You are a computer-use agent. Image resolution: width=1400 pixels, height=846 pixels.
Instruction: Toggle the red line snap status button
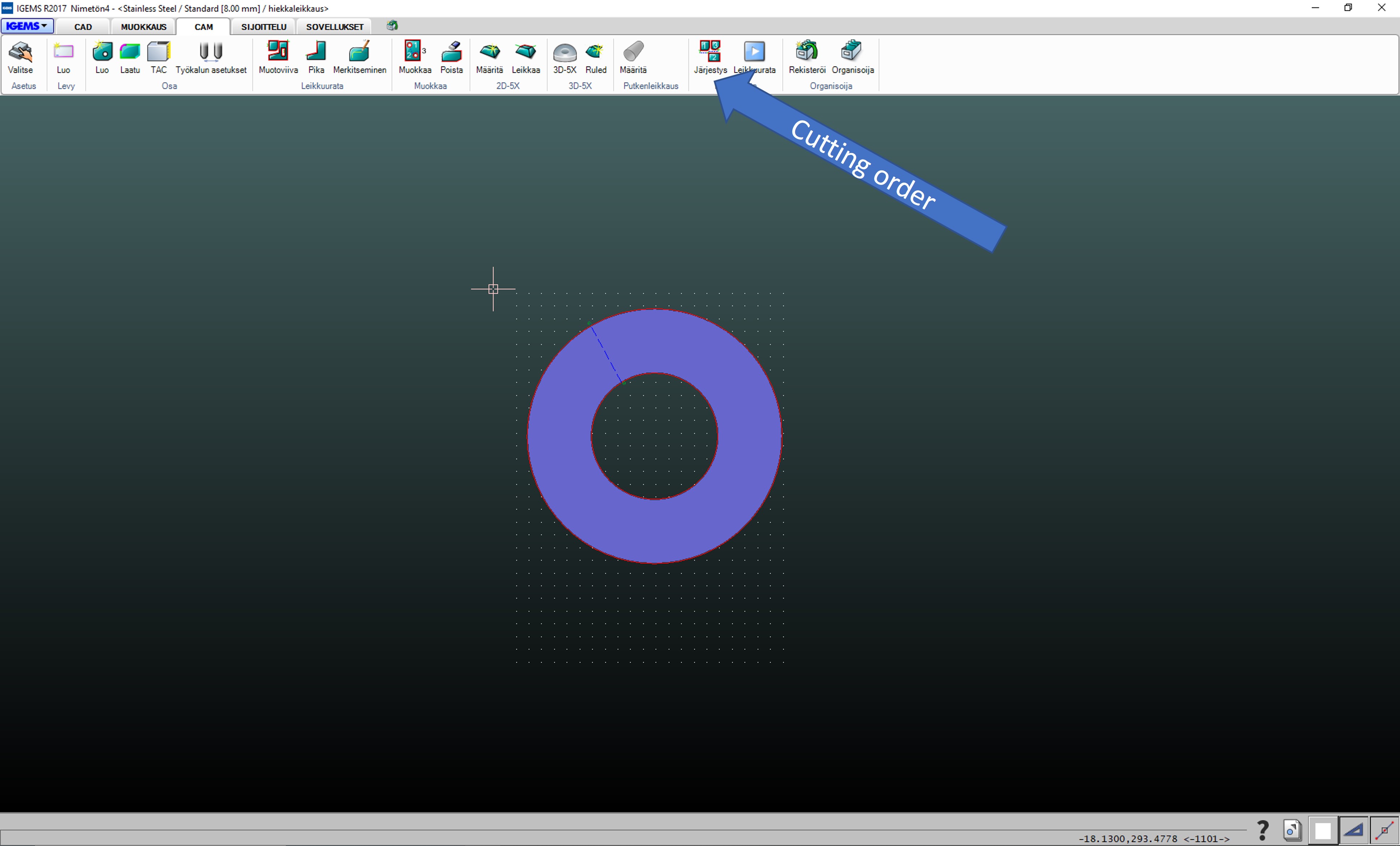coord(1385,831)
